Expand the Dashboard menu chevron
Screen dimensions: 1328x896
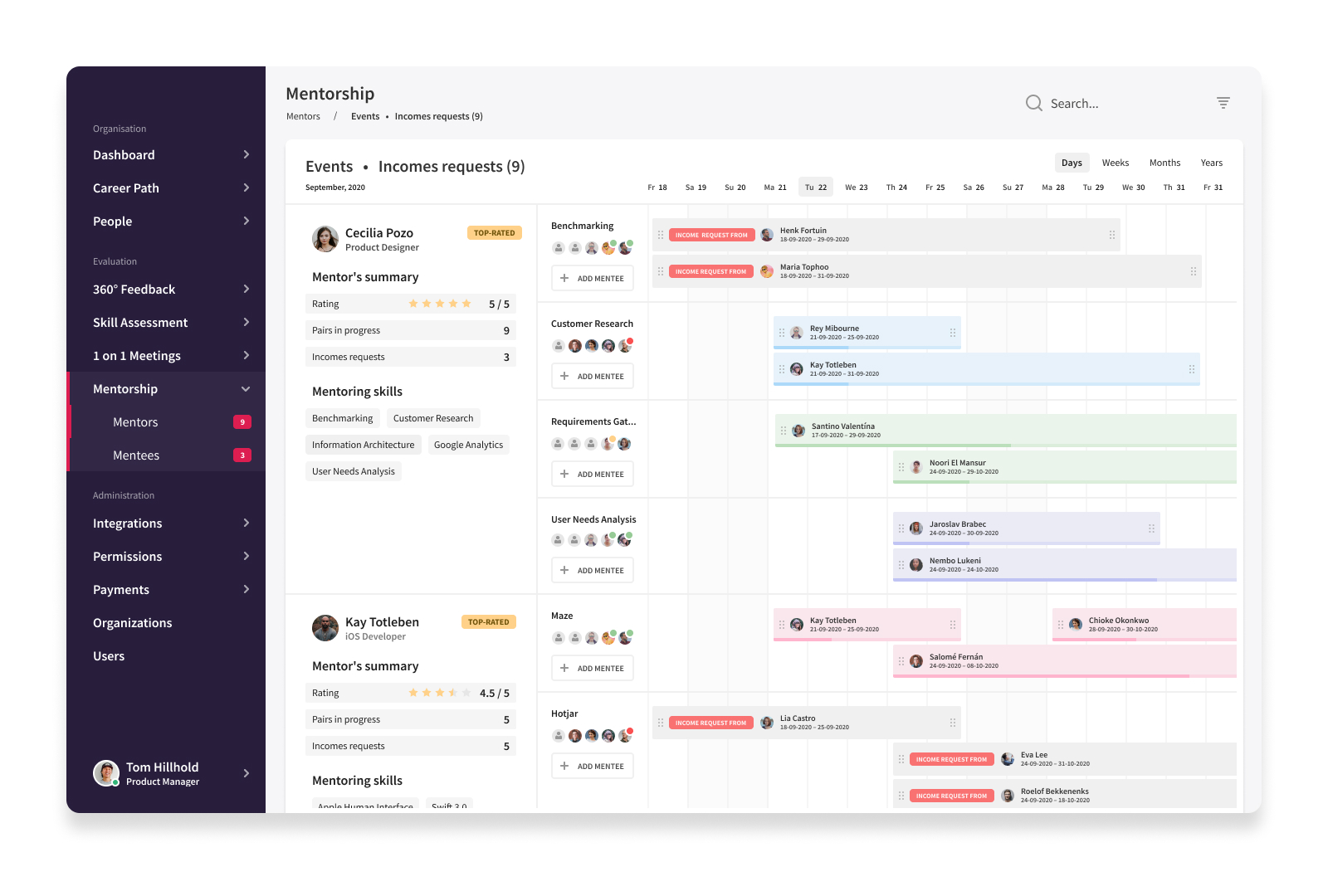[247, 154]
